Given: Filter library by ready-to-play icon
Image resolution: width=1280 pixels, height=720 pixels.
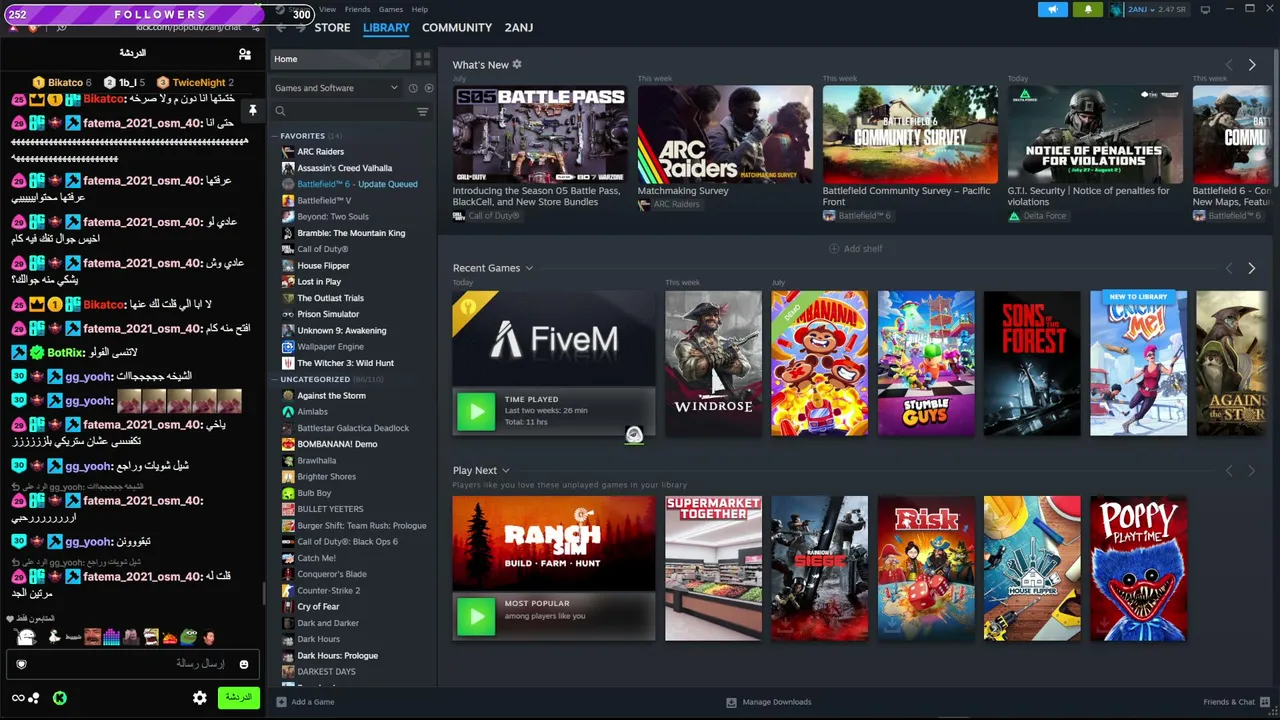Looking at the screenshot, I should (429, 88).
